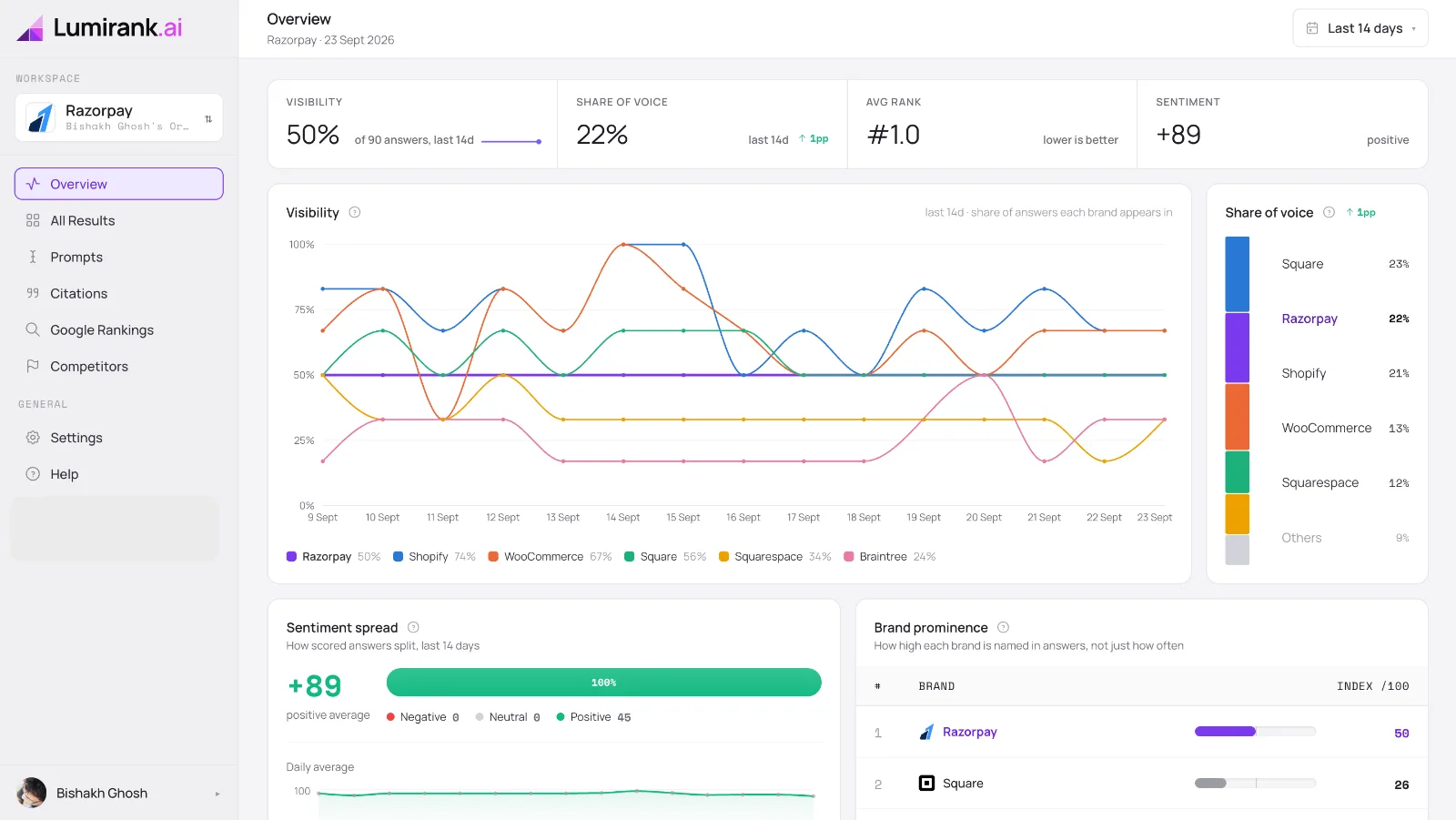Screen dimensions: 1456x820
Task: Click the Competitors flag icon
Action: click(33, 366)
